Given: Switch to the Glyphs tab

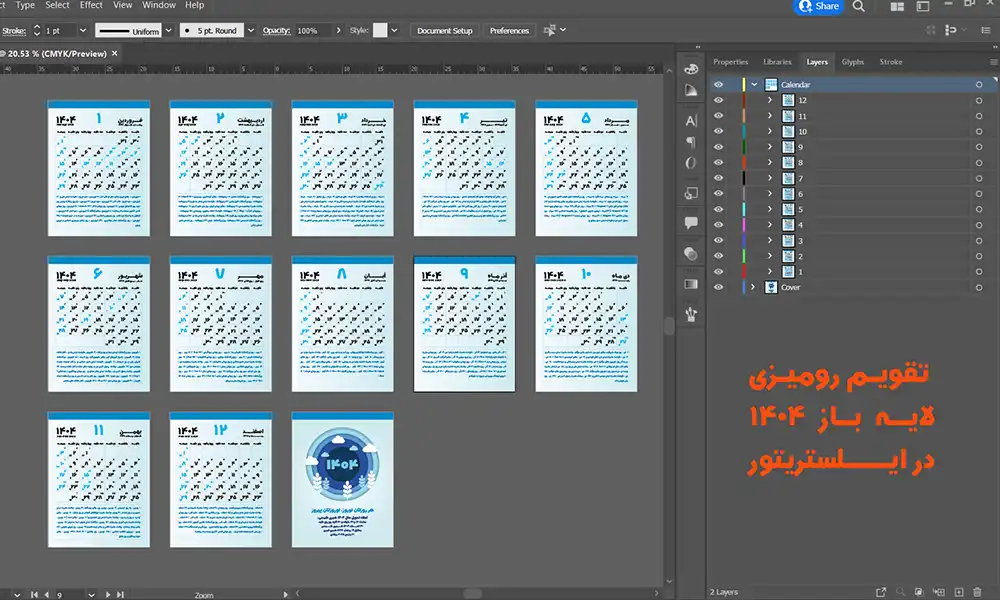Looking at the screenshot, I should [x=853, y=62].
